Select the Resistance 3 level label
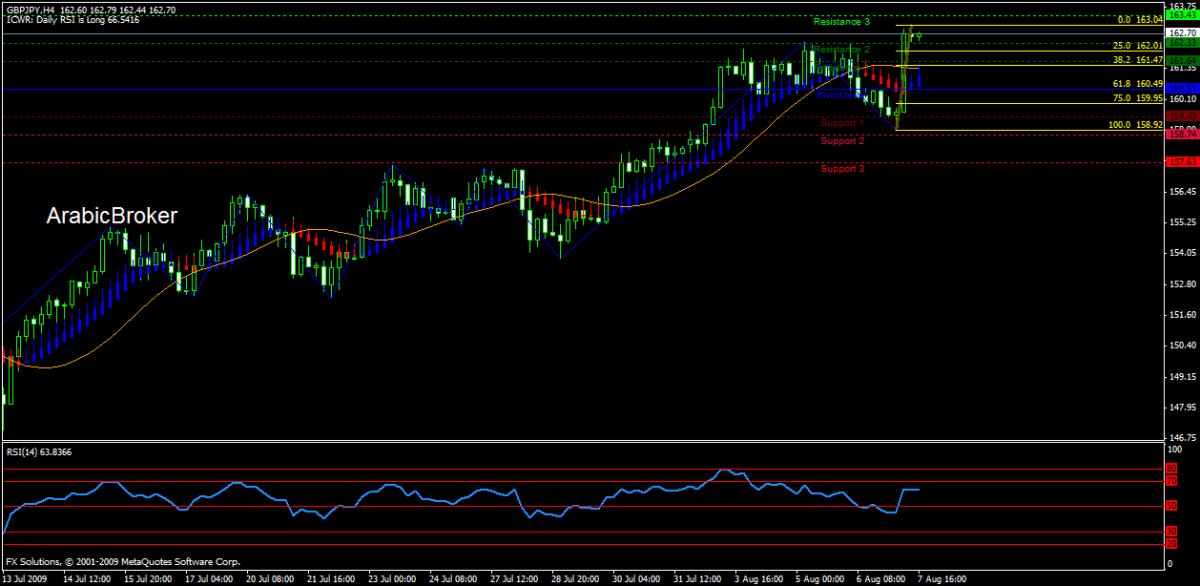 [841, 22]
